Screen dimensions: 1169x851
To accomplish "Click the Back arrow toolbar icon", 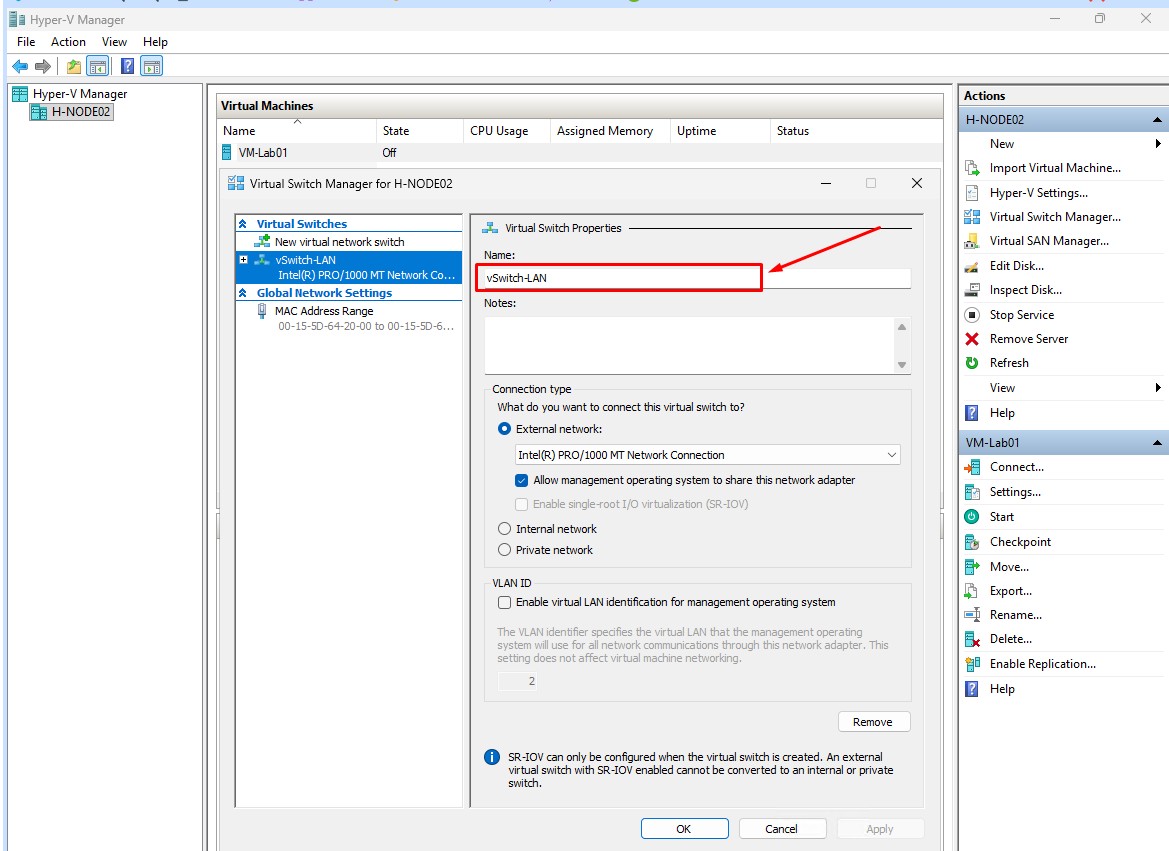I will click(x=20, y=66).
